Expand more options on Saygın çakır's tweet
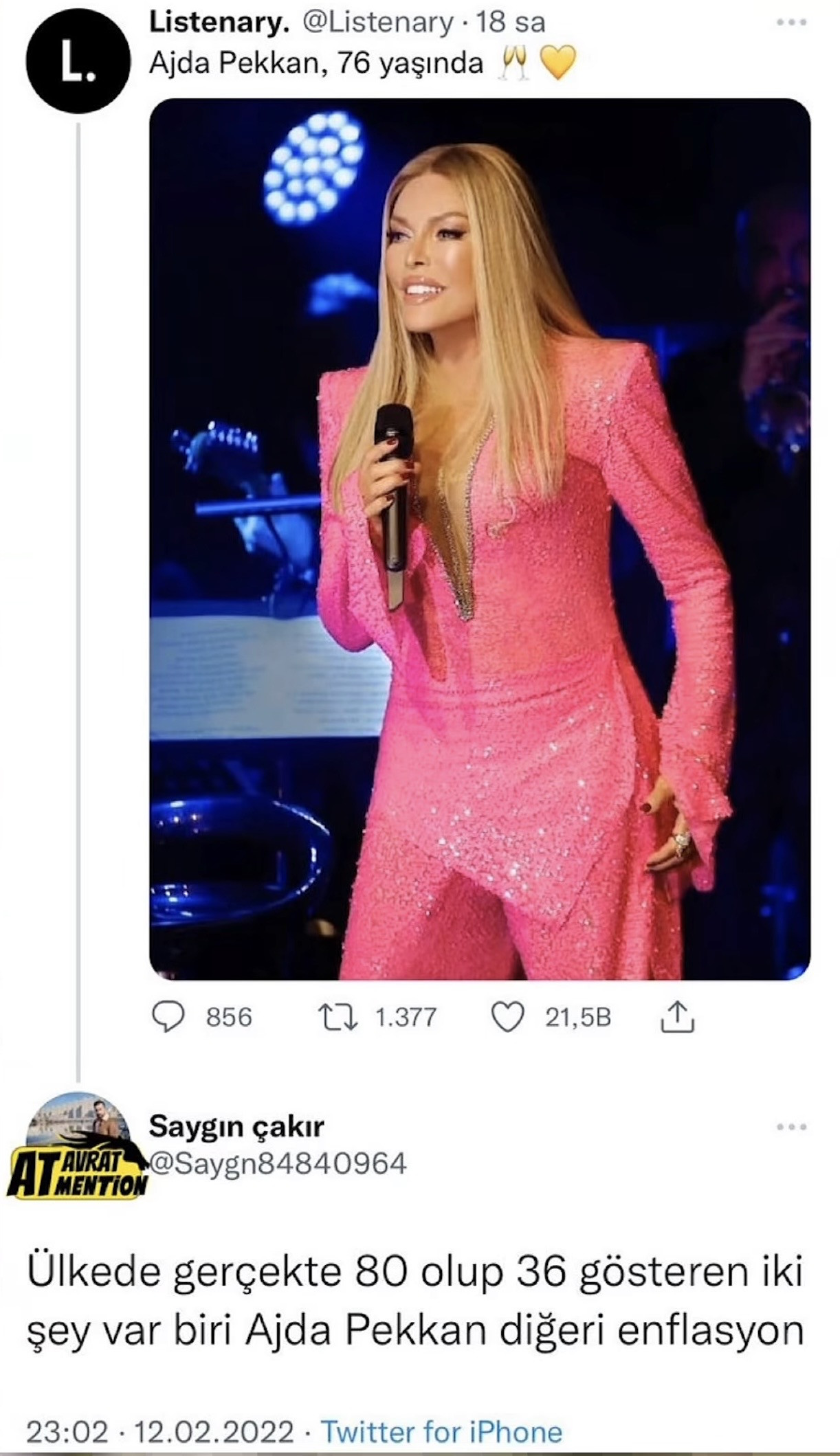 coord(791,1127)
